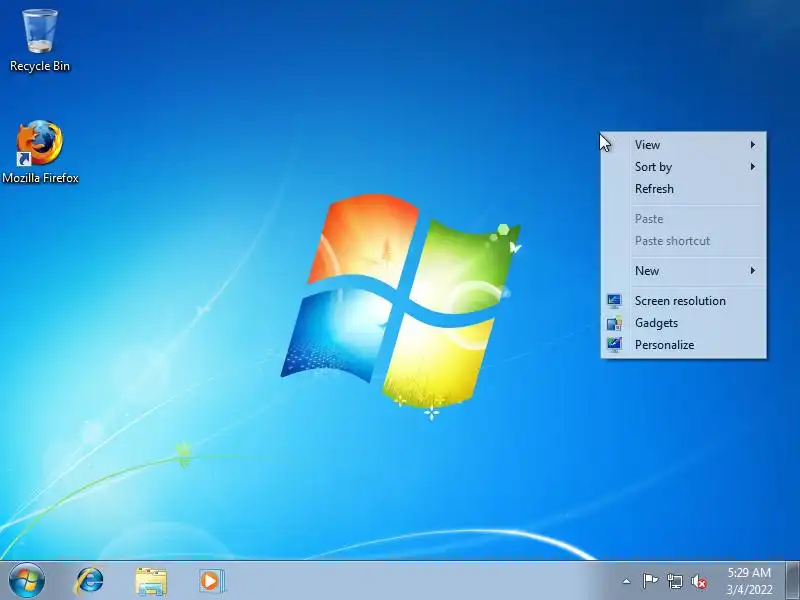
Task: Expand the New submenu
Action: point(683,271)
